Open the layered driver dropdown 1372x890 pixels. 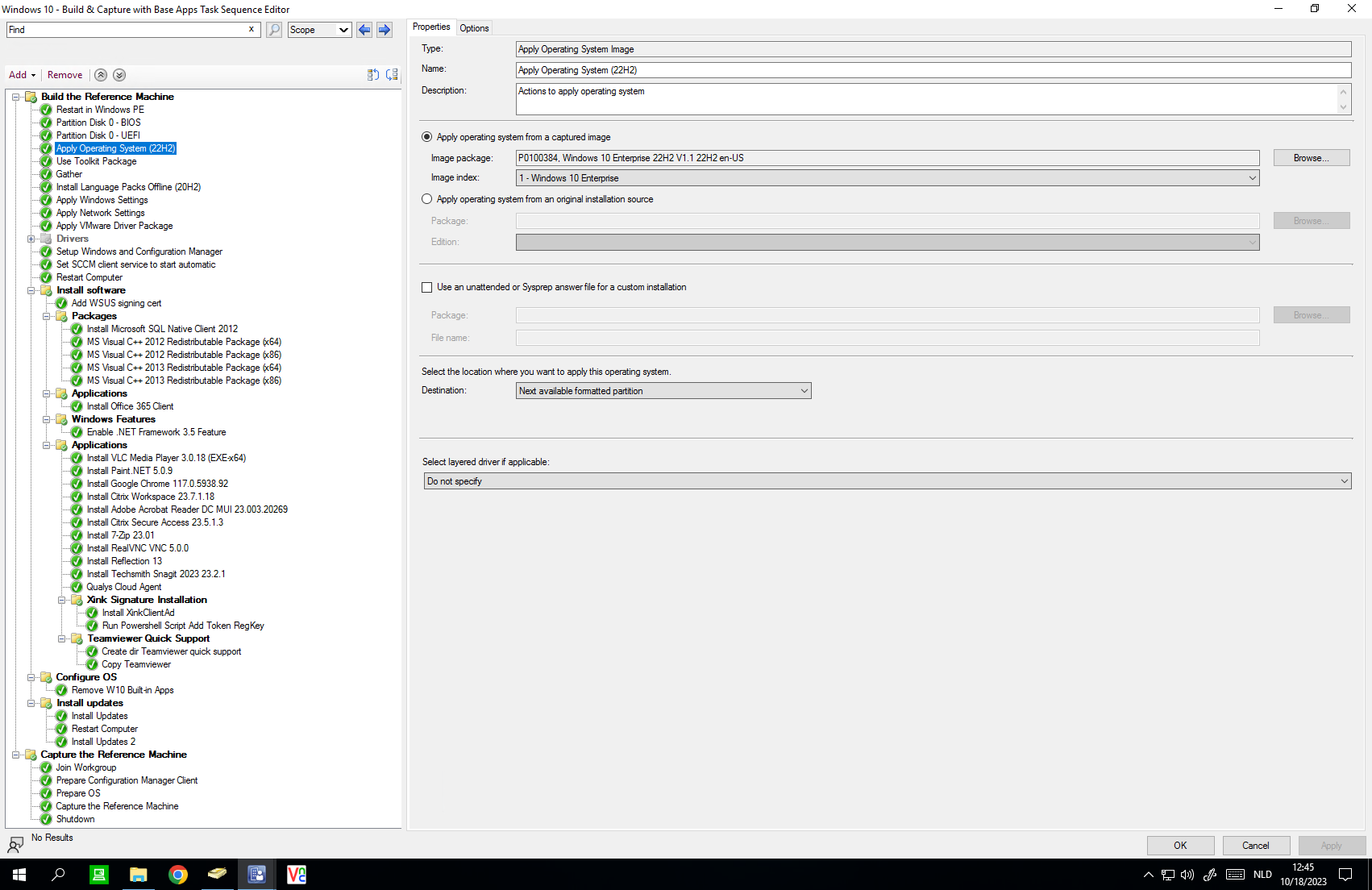pos(888,481)
